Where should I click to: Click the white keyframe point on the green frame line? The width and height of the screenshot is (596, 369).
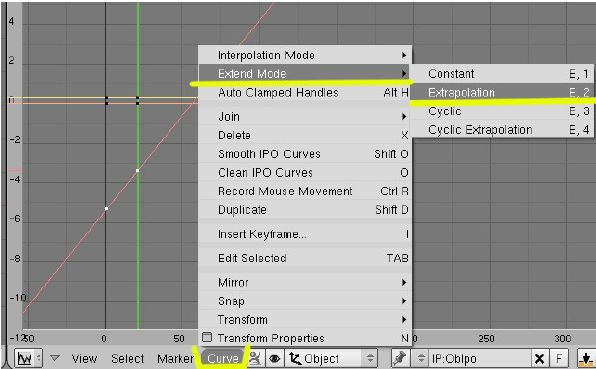(x=138, y=171)
